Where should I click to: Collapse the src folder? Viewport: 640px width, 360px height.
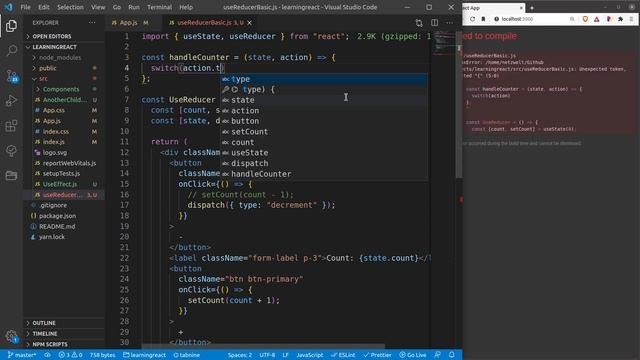(x=43, y=79)
